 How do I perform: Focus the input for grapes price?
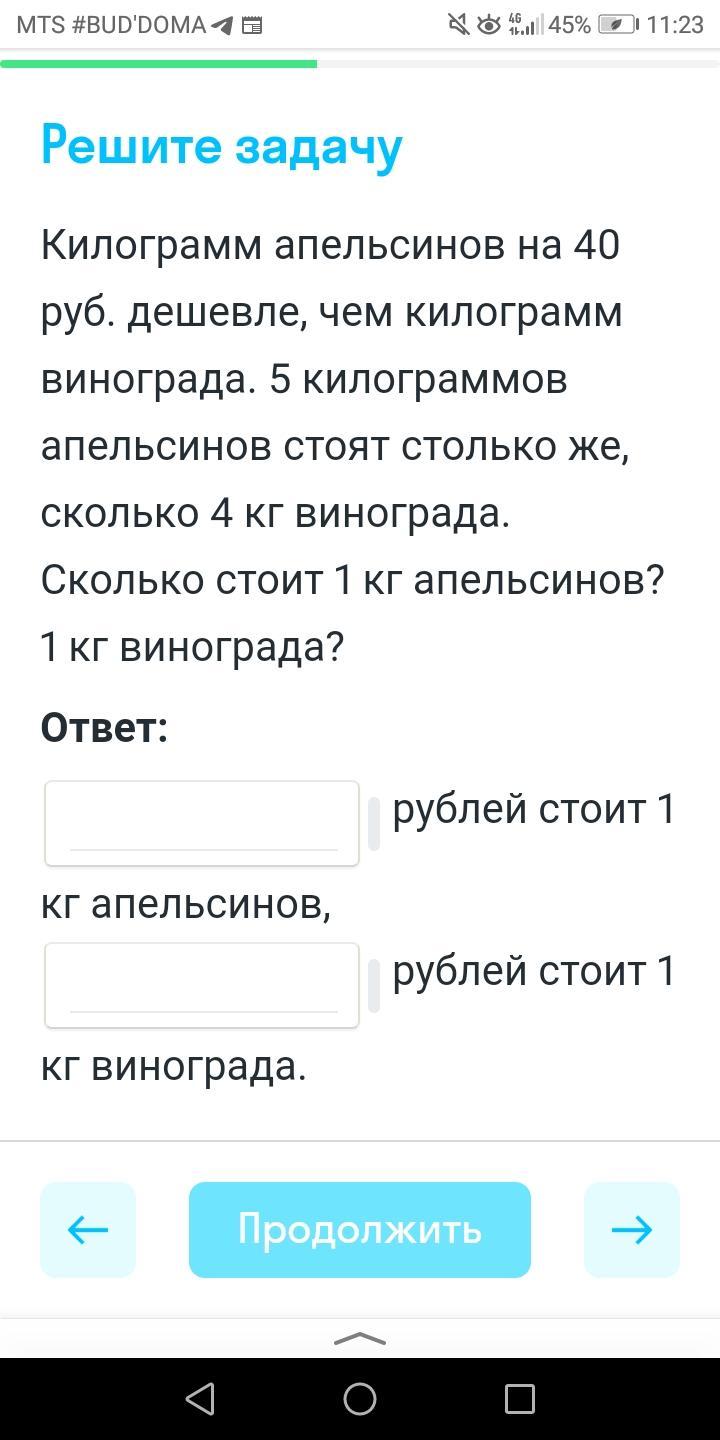pyautogui.click(x=202, y=985)
